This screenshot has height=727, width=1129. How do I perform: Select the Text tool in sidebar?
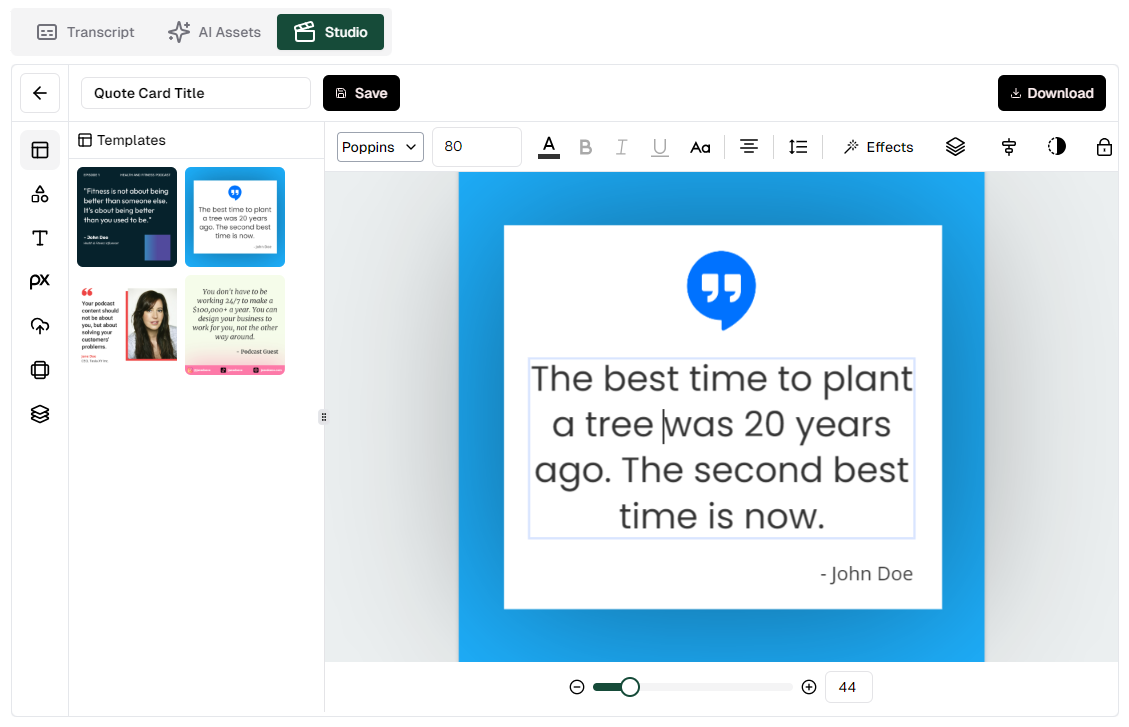click(x=40, y=238)
